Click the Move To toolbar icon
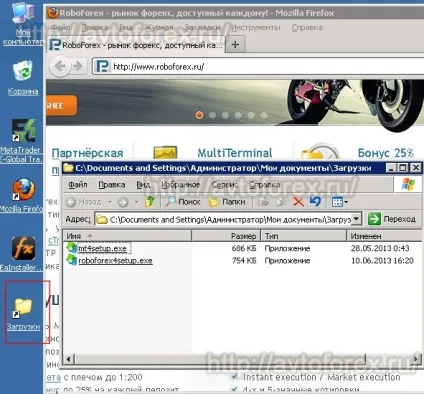The height and width of the screenshot is (394, 424). [x=263, y=202]
